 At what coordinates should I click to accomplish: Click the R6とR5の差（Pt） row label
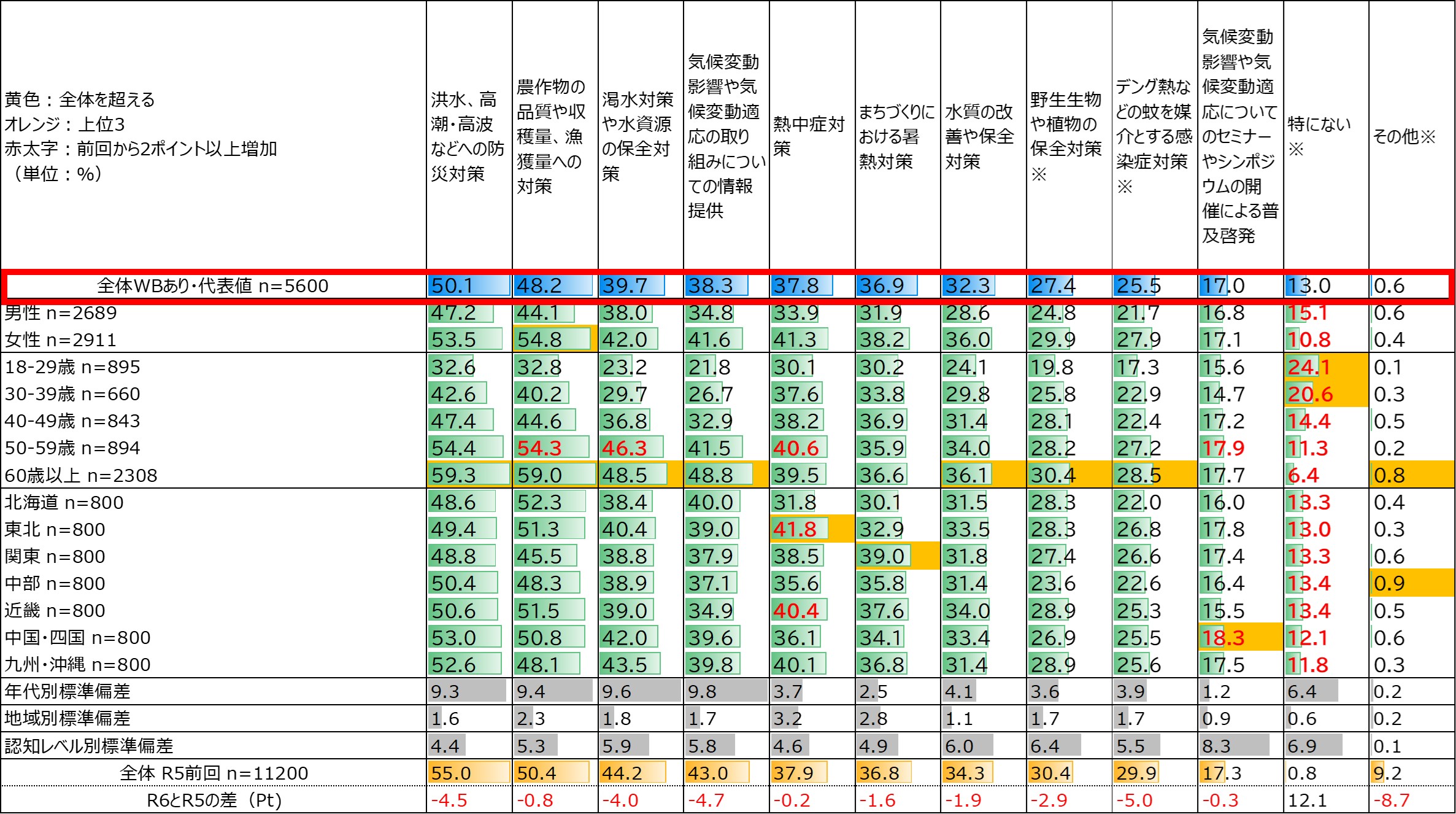214,800
